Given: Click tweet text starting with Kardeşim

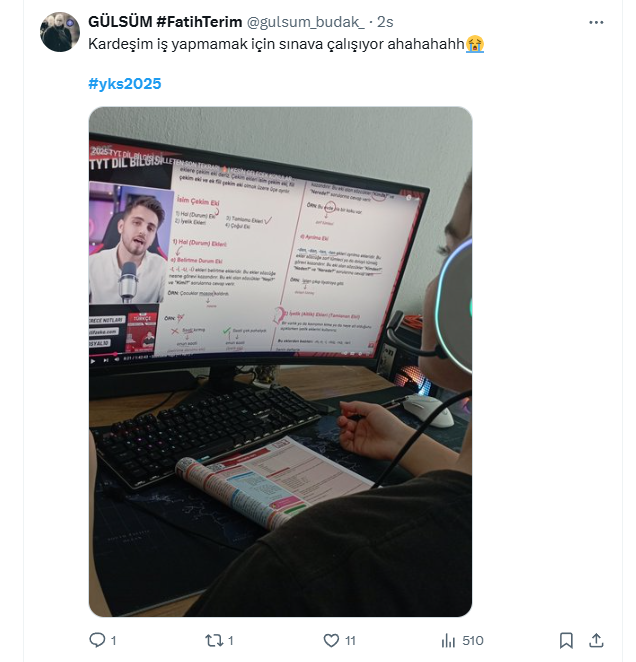Looking at the screenshot, I should coord(276,44).
